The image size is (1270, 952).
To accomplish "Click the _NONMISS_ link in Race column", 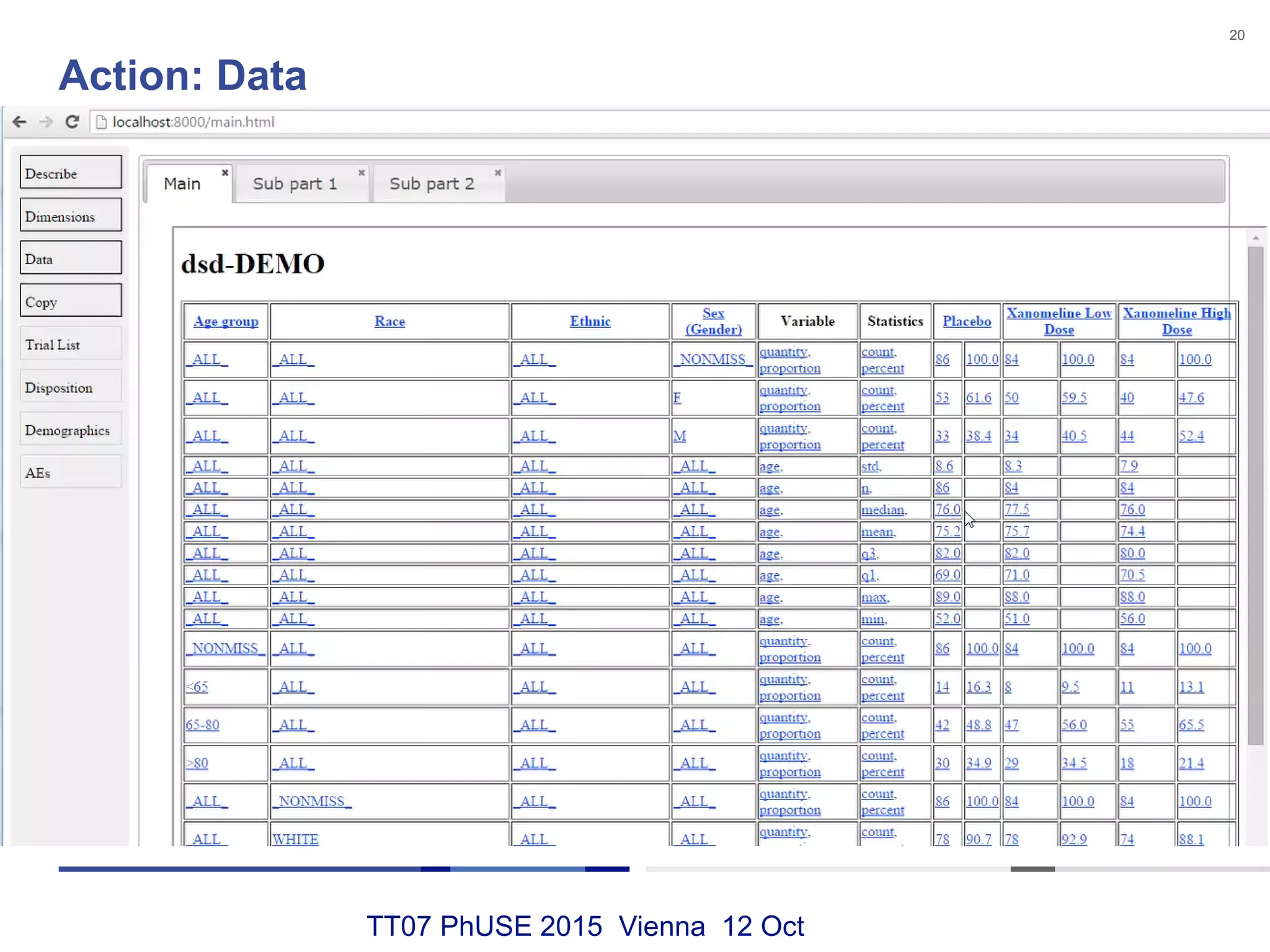I will tap(312, 802).
